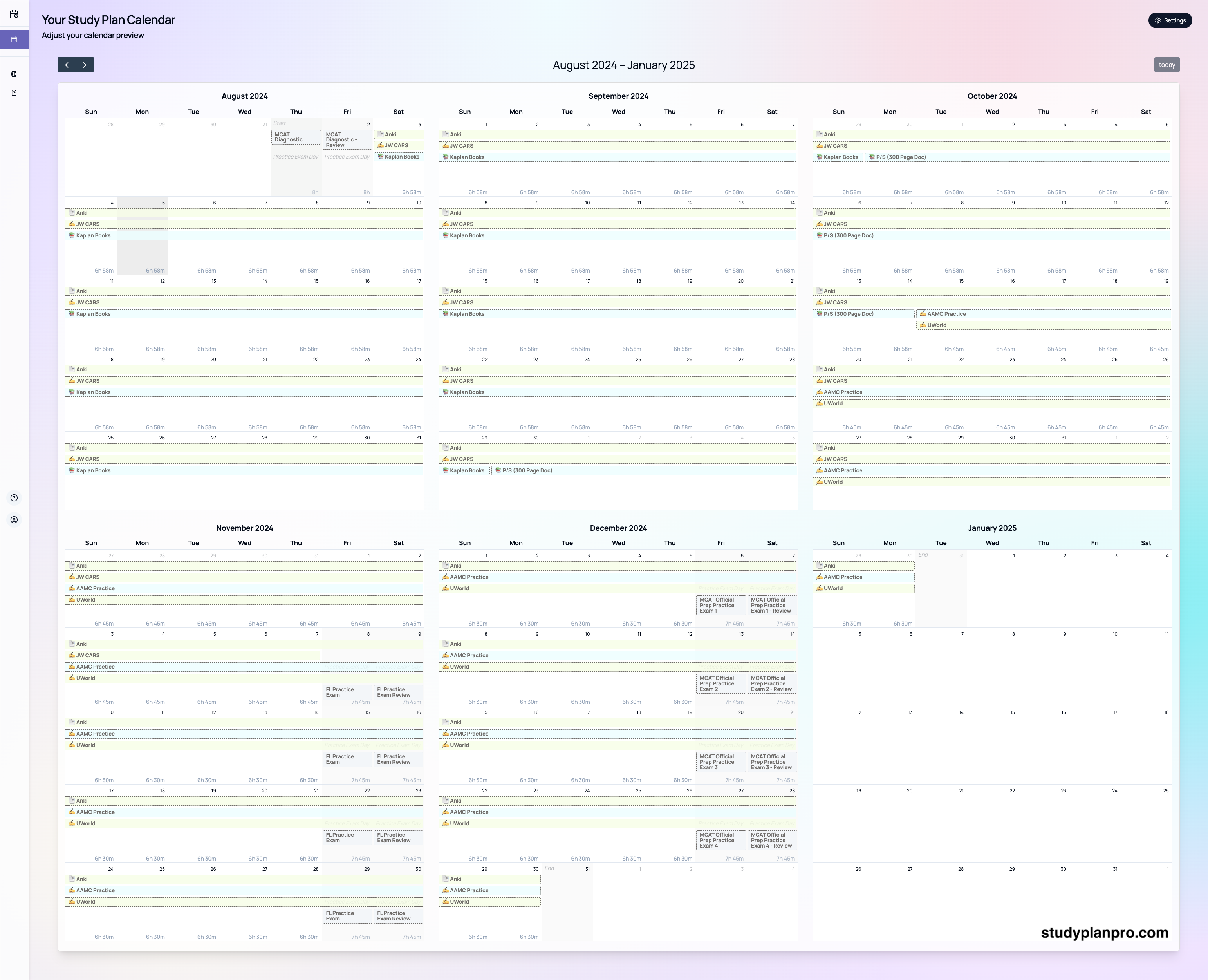Open the clipboard checklist sidebar icon

(x=14, y=92)
